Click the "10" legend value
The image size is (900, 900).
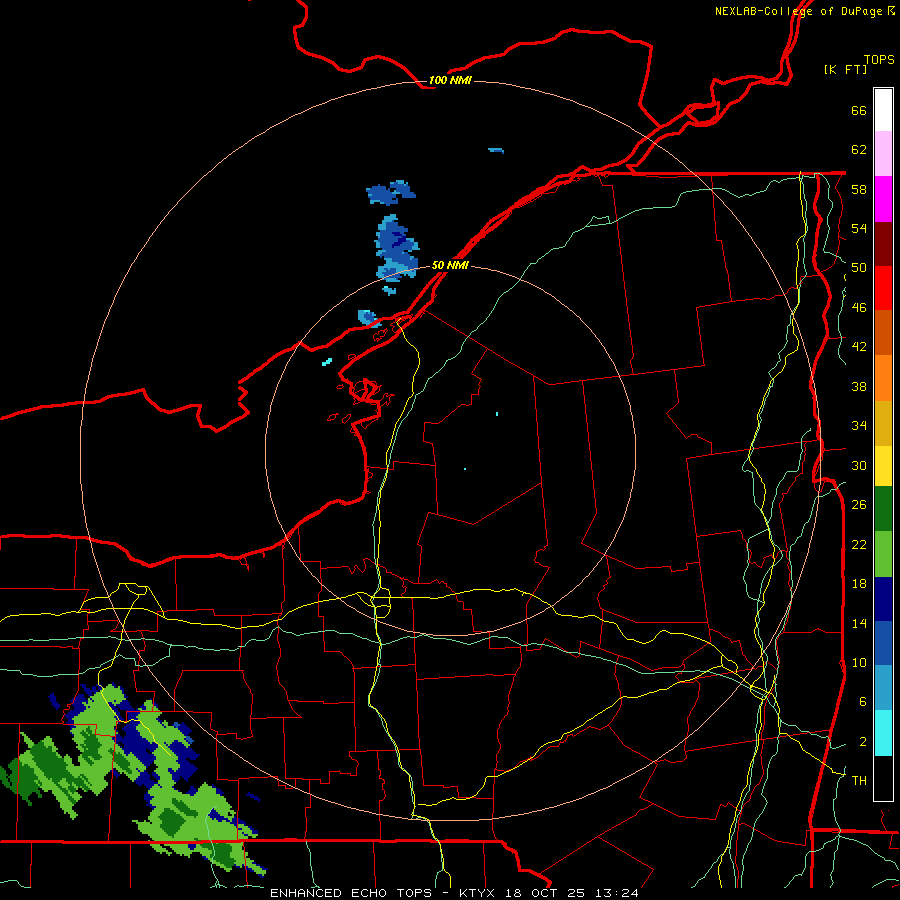[859, 662]
